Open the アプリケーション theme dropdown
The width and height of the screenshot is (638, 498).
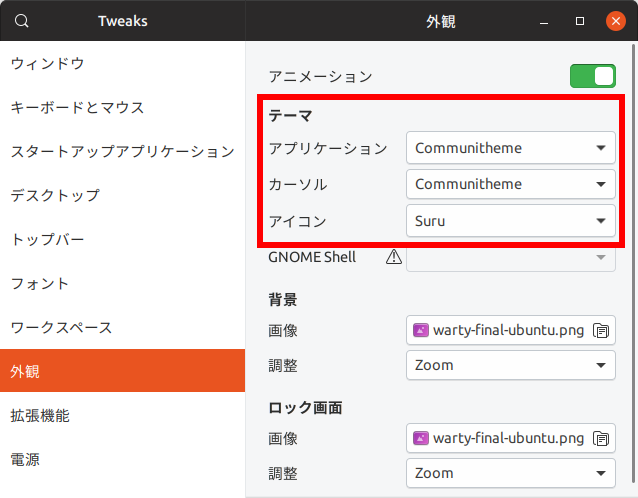click(x=511, y=148)
